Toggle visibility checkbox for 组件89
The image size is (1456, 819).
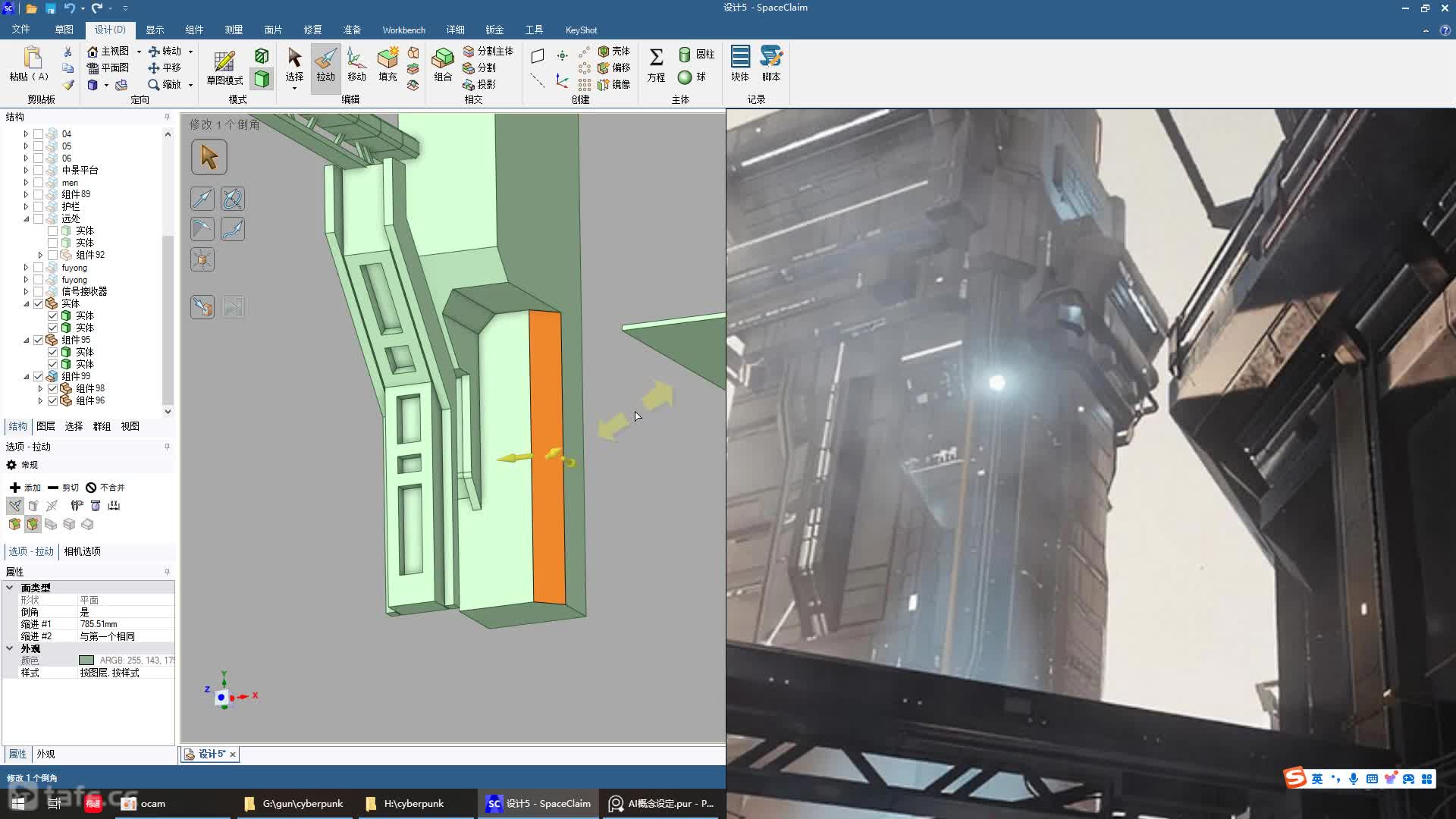38,194
